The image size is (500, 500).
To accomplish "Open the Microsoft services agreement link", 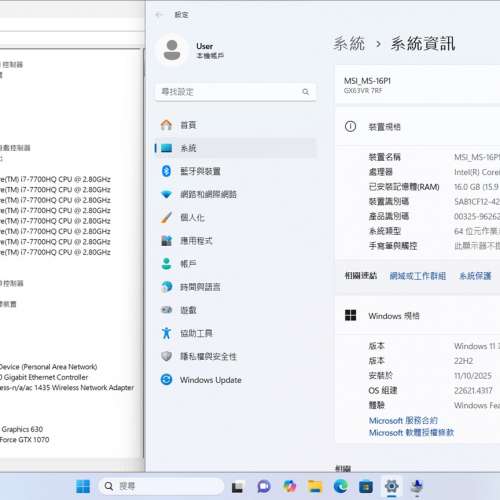I will click(403, 421).
